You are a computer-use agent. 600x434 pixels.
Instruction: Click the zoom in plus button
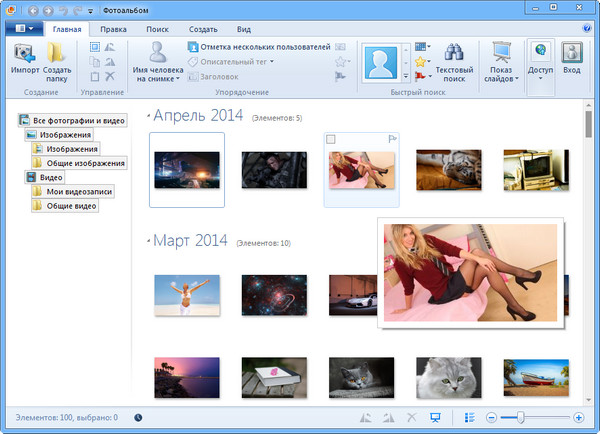[x=579, y=417]
